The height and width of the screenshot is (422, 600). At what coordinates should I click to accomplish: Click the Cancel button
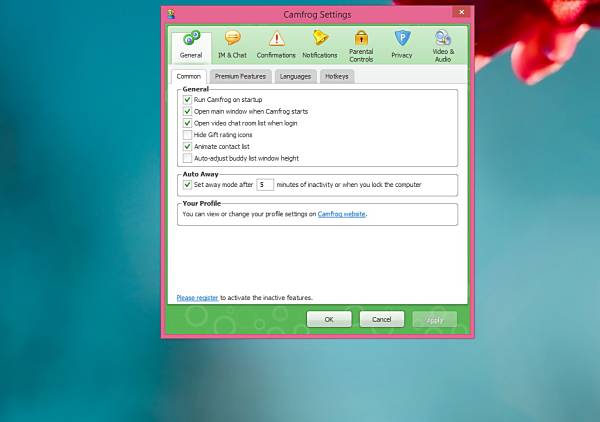382,319
